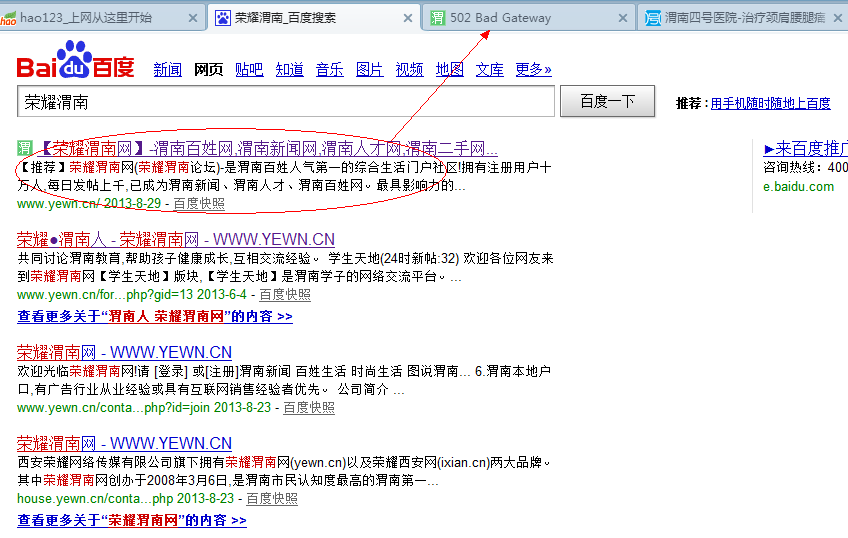Click snippet text 欢迎光临荣耀渭南网

click(77, 371)
